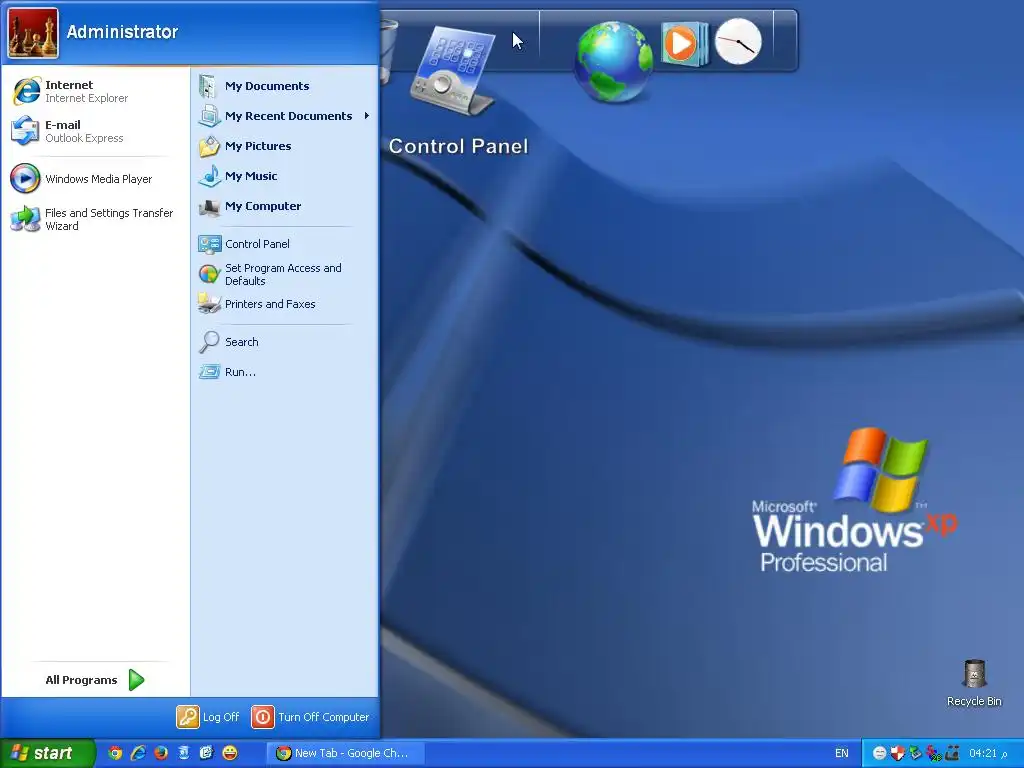Screen dimensions: 1024x768
Task: Click the colorful figures tray icon
Action: [934, 753]
